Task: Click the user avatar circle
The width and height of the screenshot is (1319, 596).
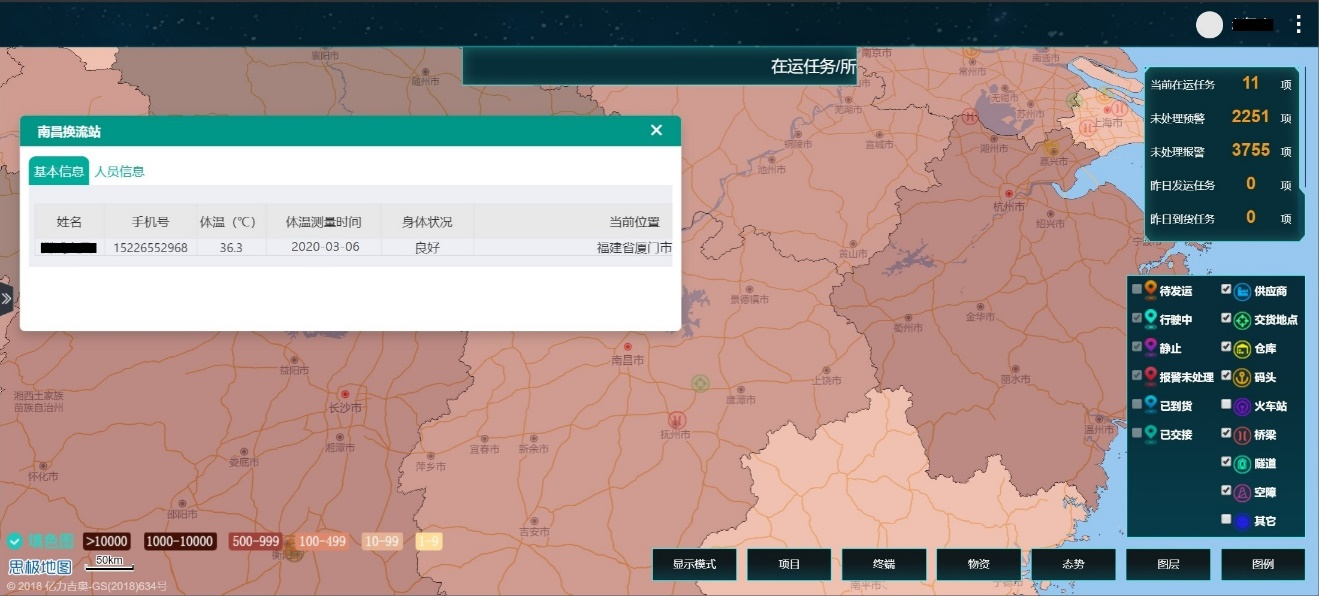Action: [x=1209, y=25]
